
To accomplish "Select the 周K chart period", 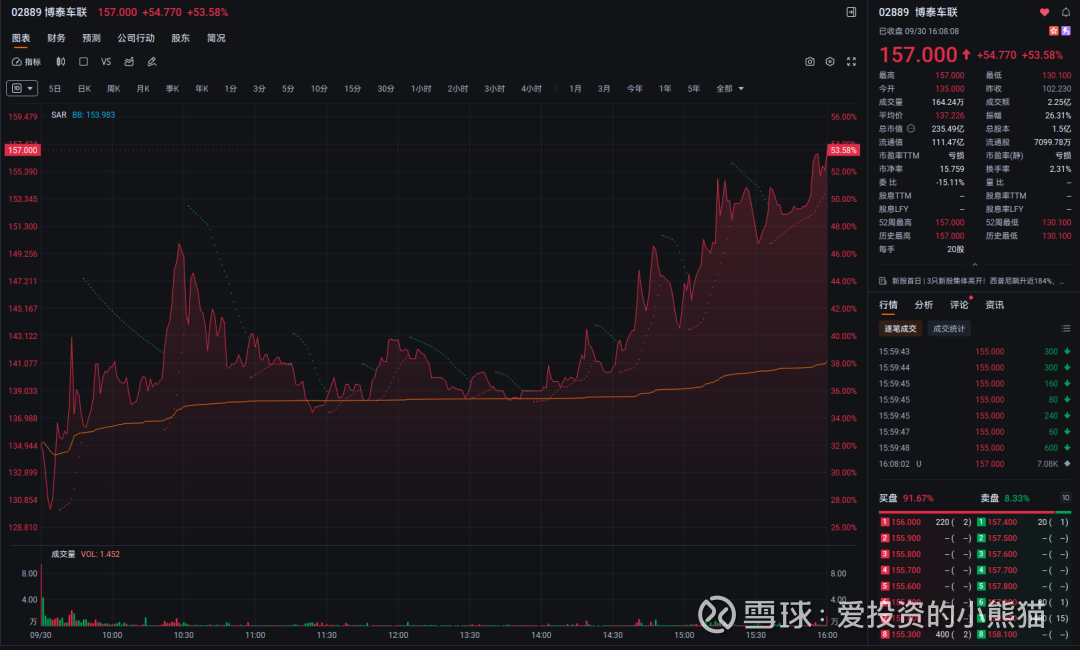I will pos(114,89).
